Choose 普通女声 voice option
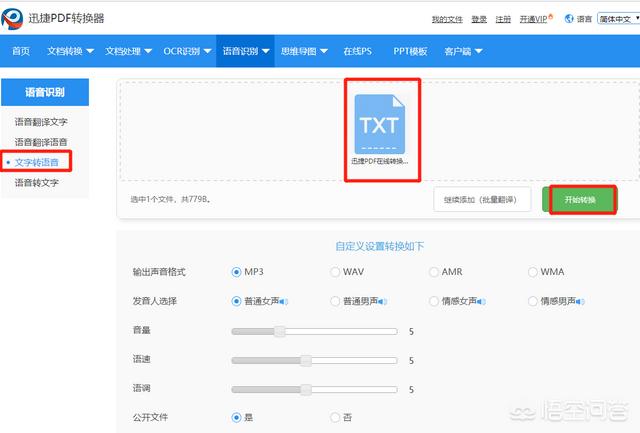Image resolution: width=640 pixels, height=433 pixels. (236, 301)
